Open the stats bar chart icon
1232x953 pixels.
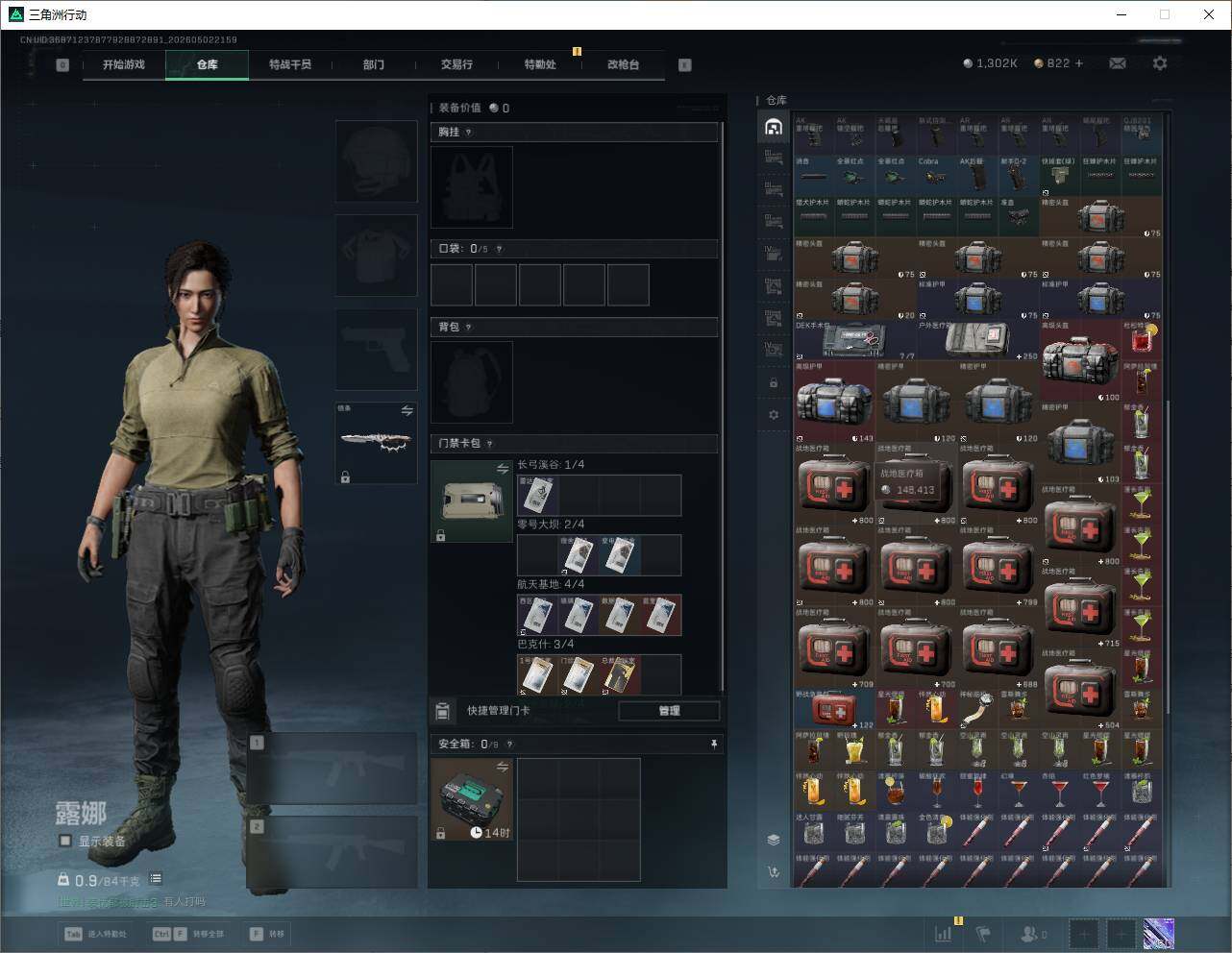click(945, 933)
